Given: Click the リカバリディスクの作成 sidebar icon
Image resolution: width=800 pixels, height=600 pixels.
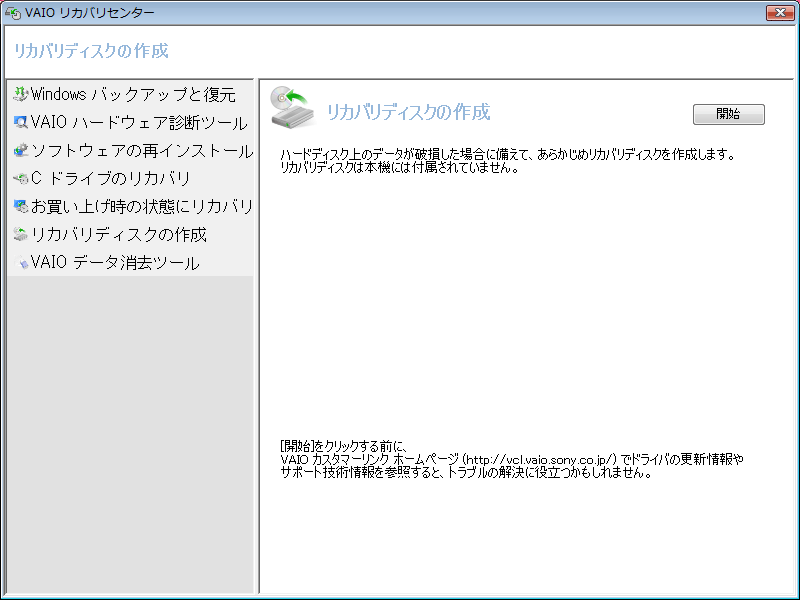Looking at the screenshot, I should [20, 235].
